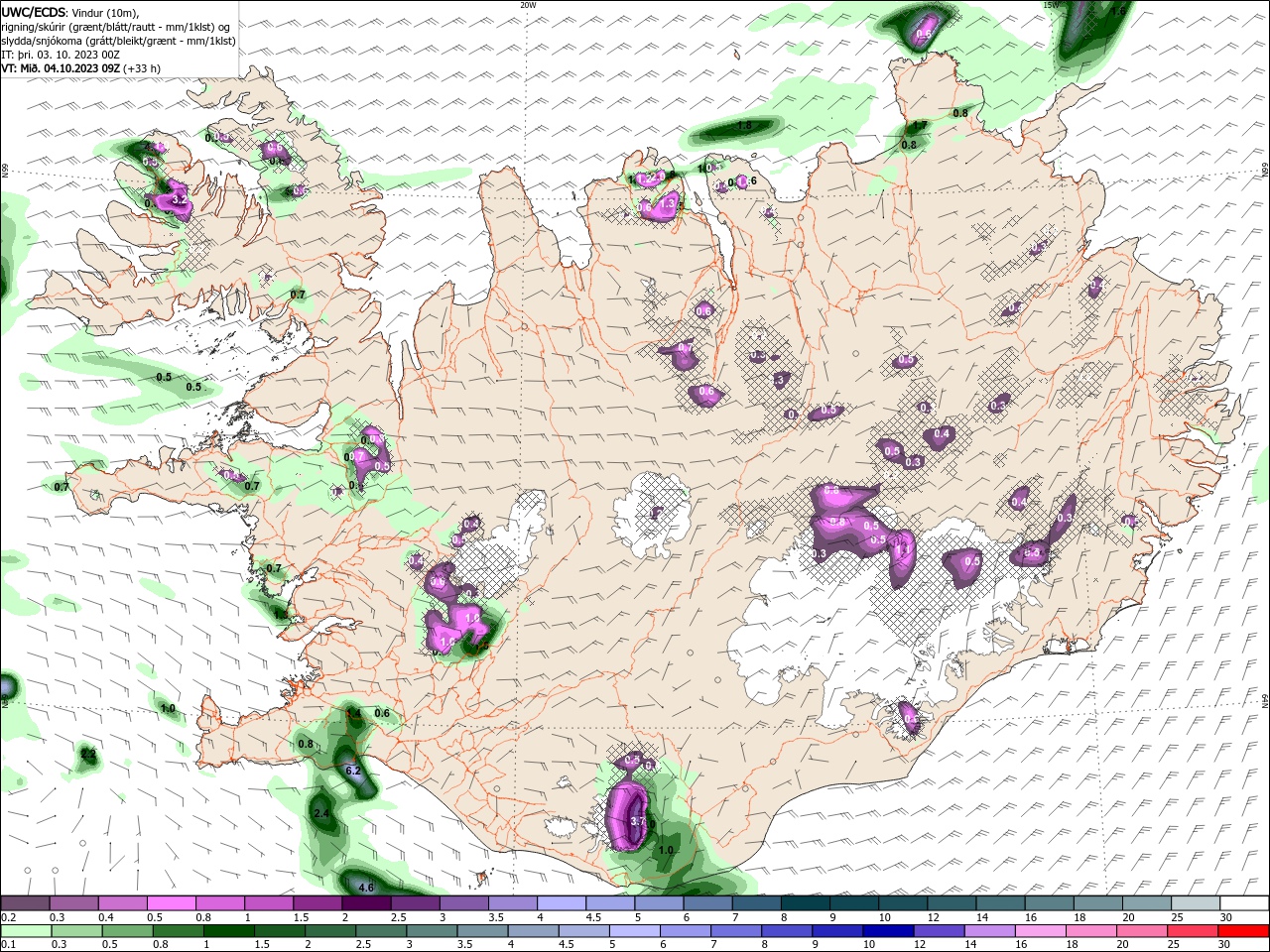Click the 20W longitude label
Screen dimensions: 1270x952
coord(528,5)
